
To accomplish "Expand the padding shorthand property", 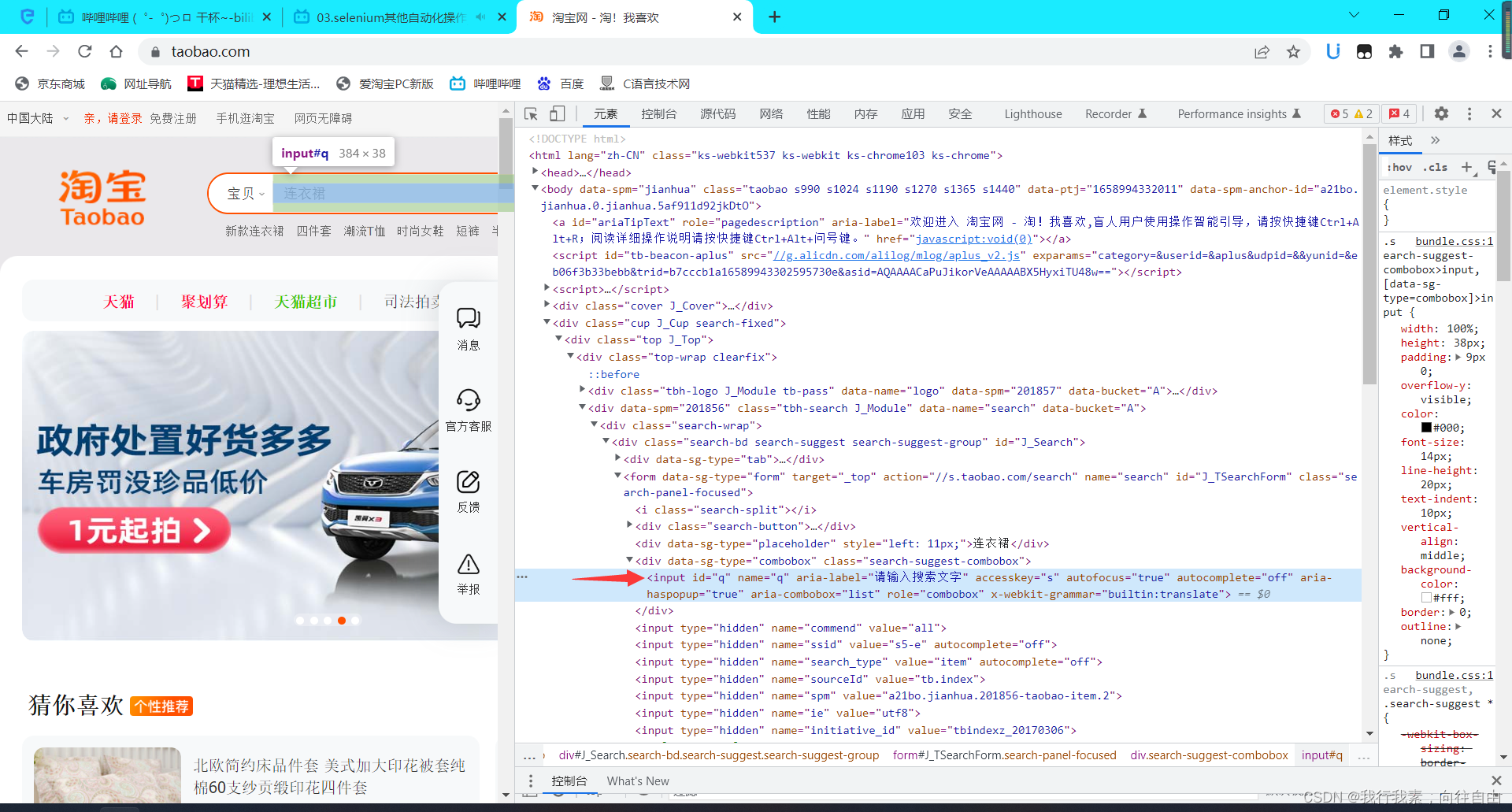I will tap(1458, 357).
